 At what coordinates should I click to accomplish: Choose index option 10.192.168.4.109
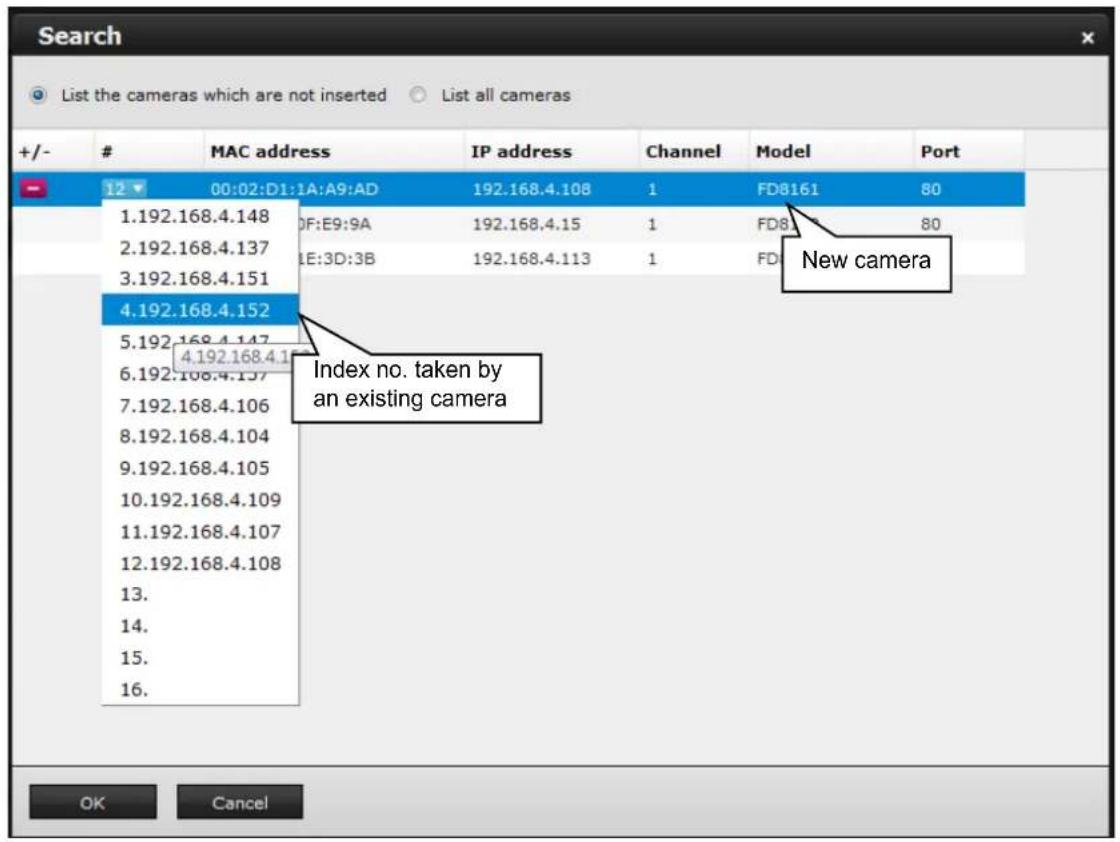pyautogui.click(x=200, y=500)
